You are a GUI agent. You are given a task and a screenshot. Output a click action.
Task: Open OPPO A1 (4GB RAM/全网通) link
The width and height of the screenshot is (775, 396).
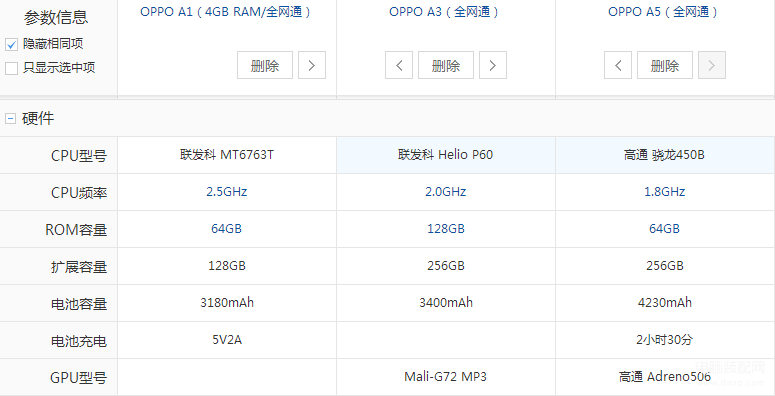225,12
